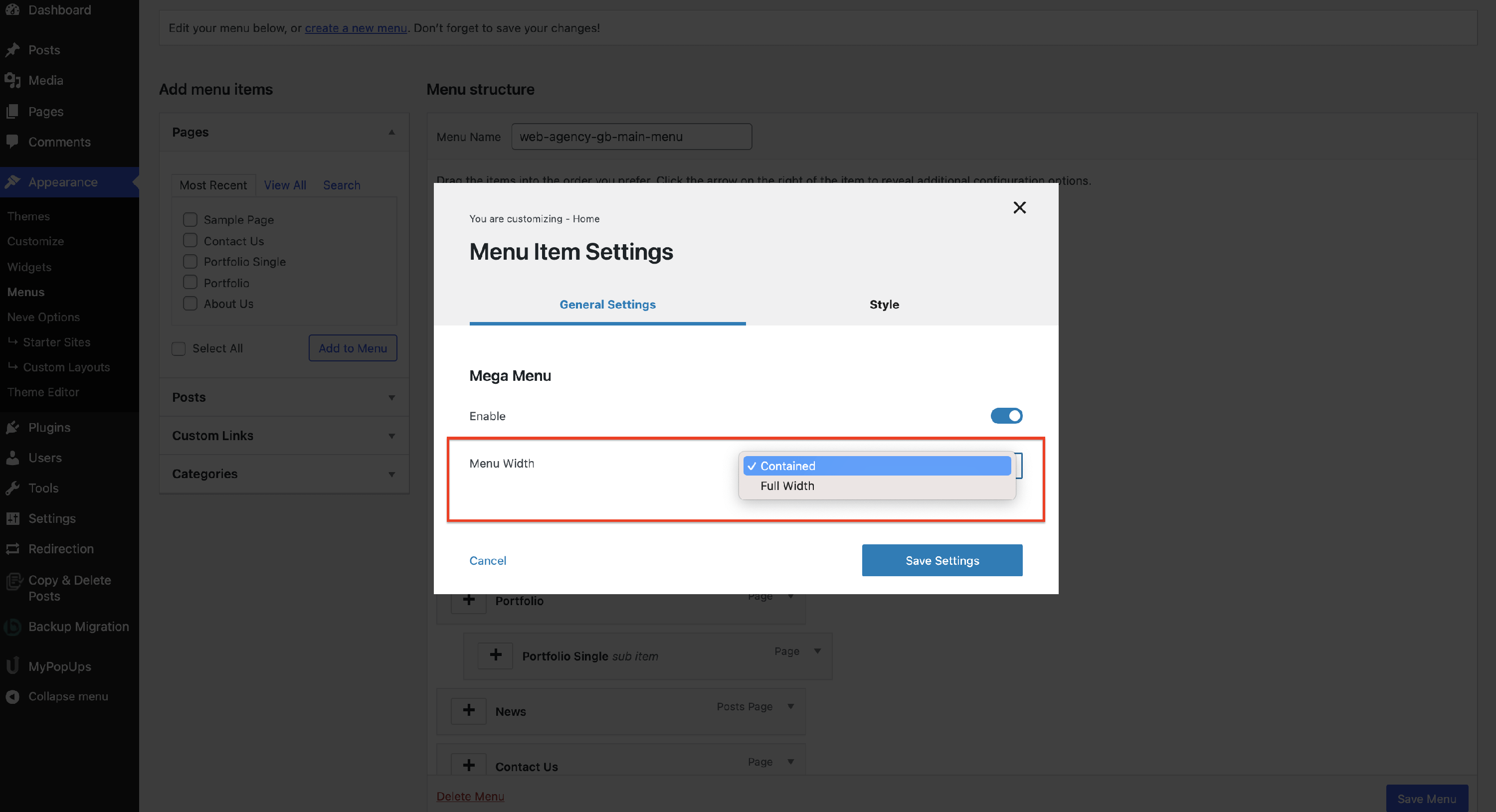Choose Full Width in Menu Width dropdown
Screen dimensions: 1496x812
(x=787, y=486)
